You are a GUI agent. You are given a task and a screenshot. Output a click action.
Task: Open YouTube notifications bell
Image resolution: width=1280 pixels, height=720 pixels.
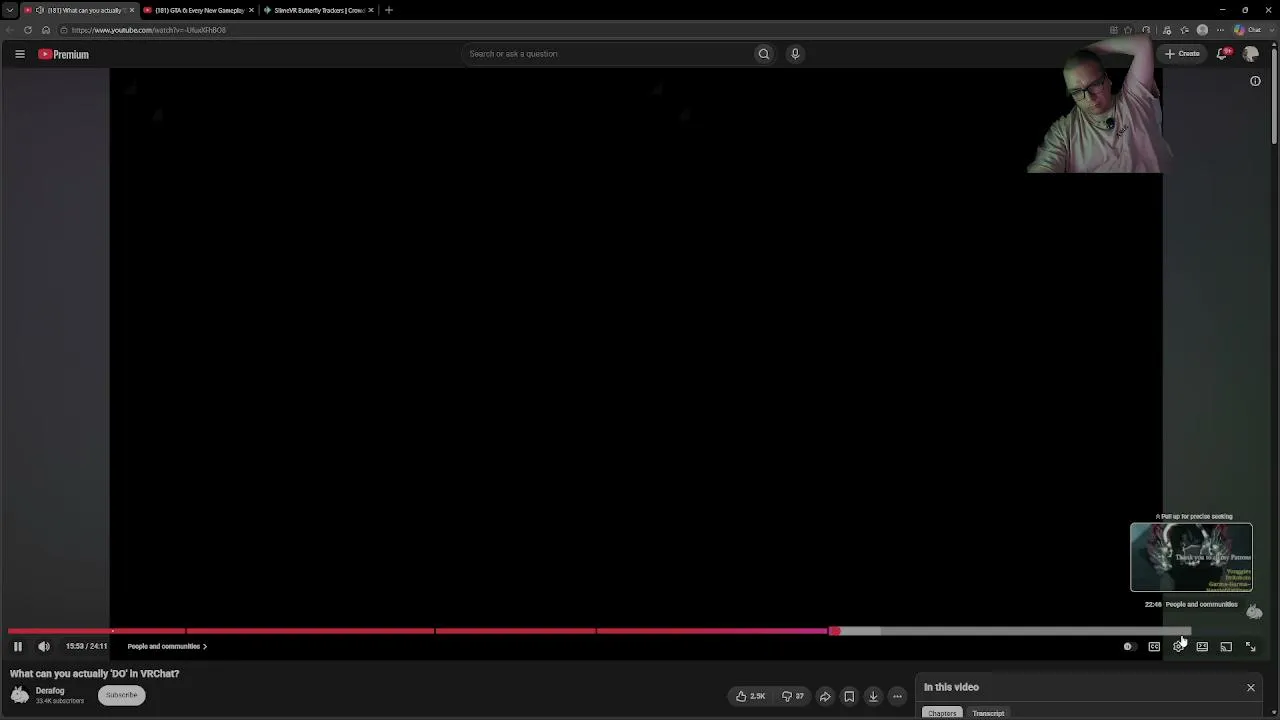pos(1223,54)
